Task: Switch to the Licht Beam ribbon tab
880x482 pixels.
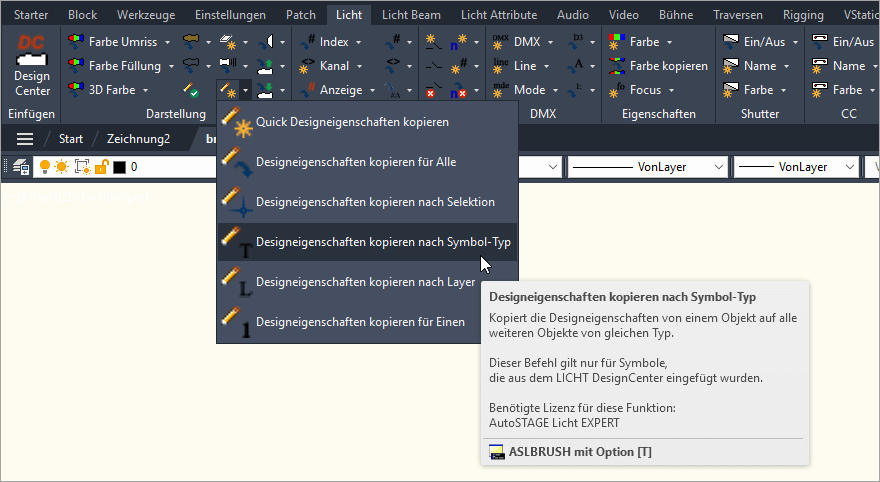Action: 411,15
